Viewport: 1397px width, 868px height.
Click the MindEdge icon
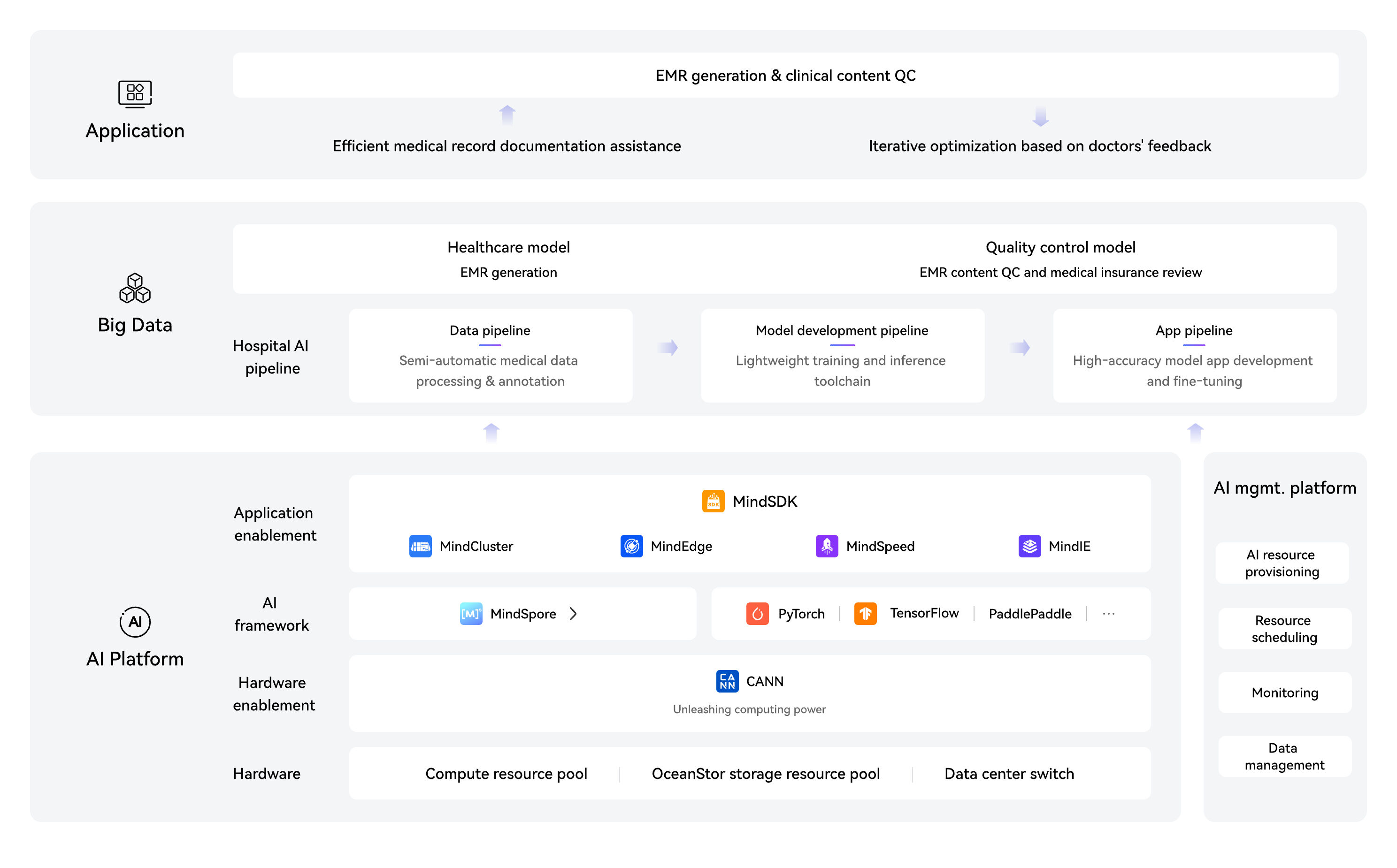tap(631, 546)
